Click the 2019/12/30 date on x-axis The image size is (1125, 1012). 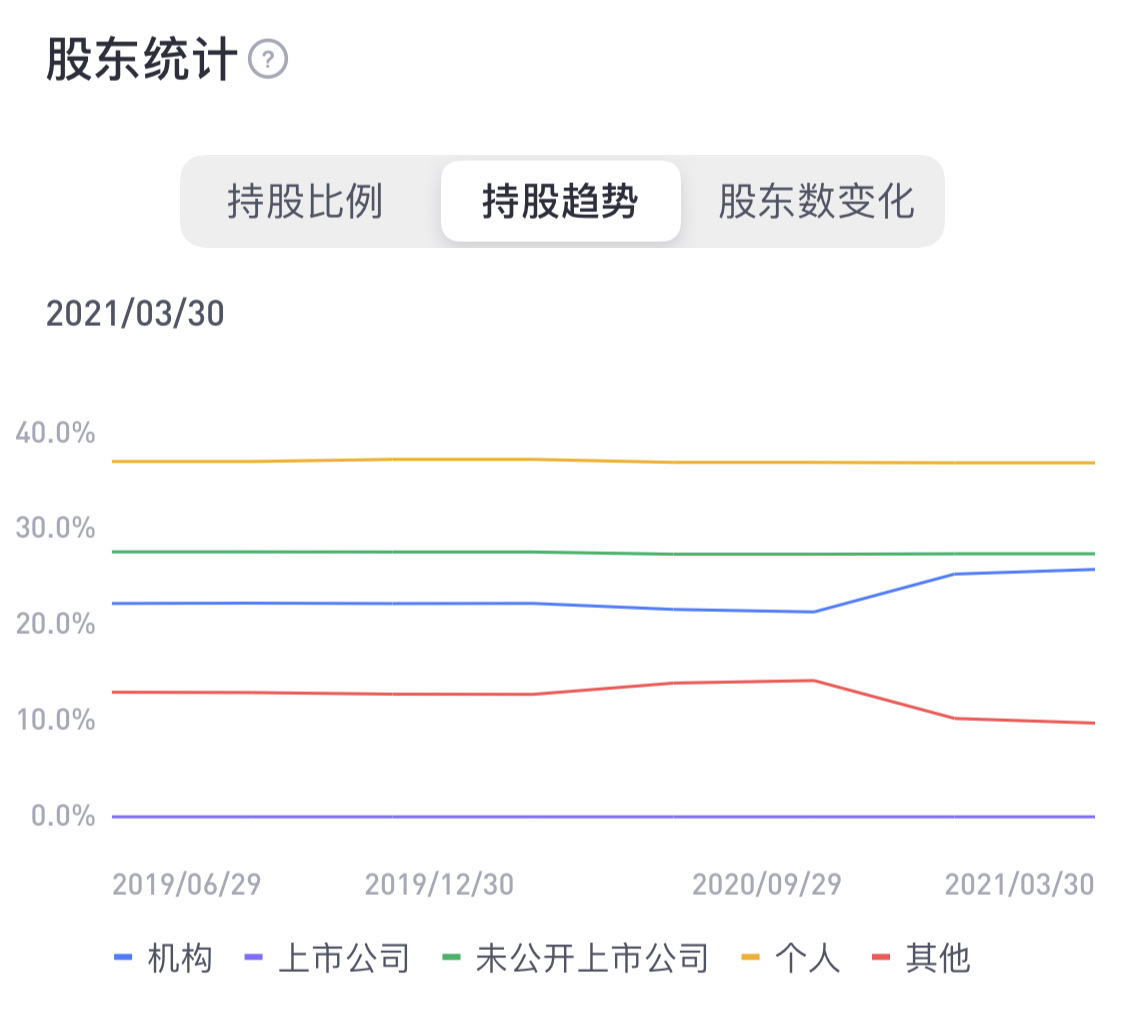click(440, 885)
